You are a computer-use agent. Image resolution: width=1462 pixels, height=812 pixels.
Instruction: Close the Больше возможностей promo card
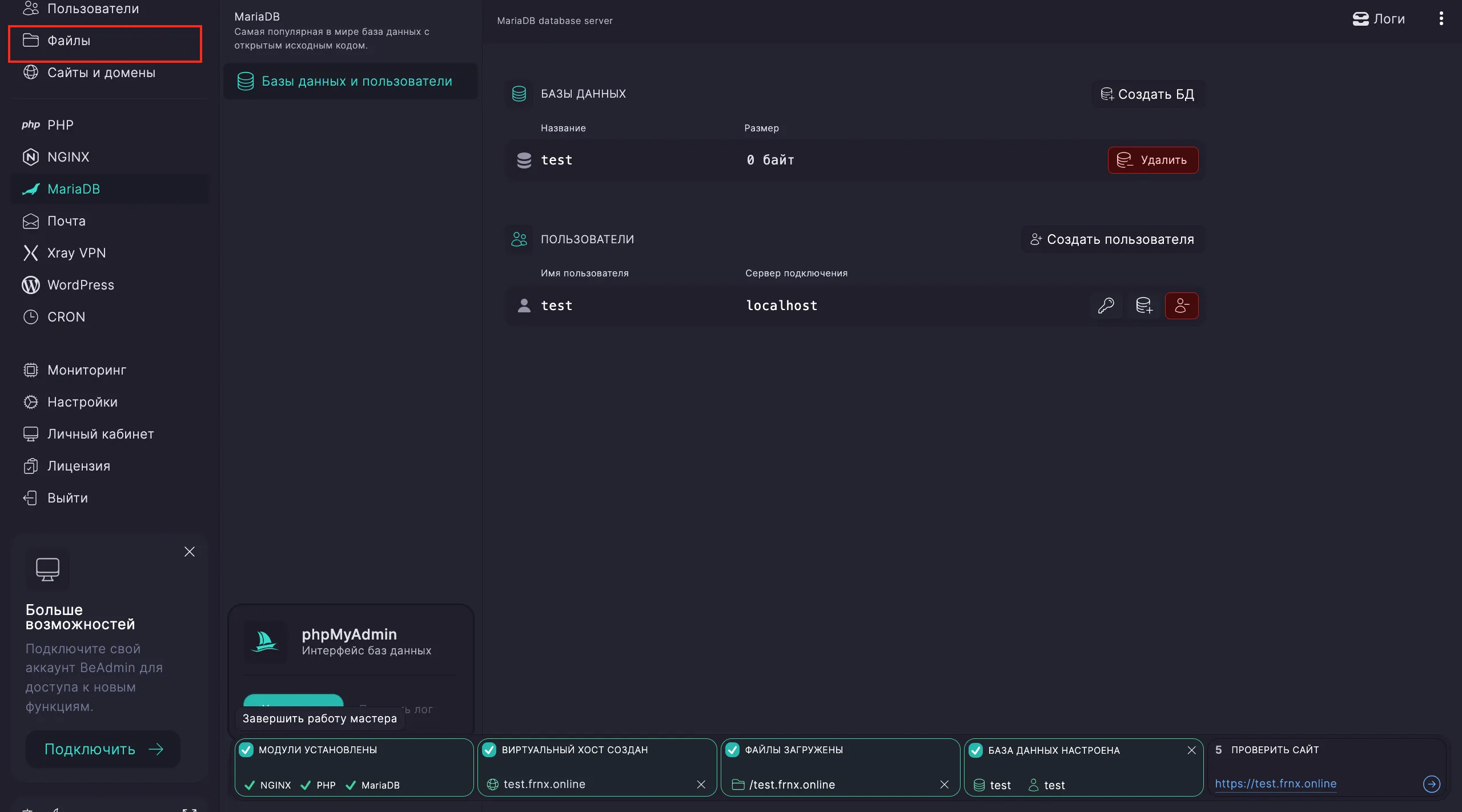(x=190, y=552)
